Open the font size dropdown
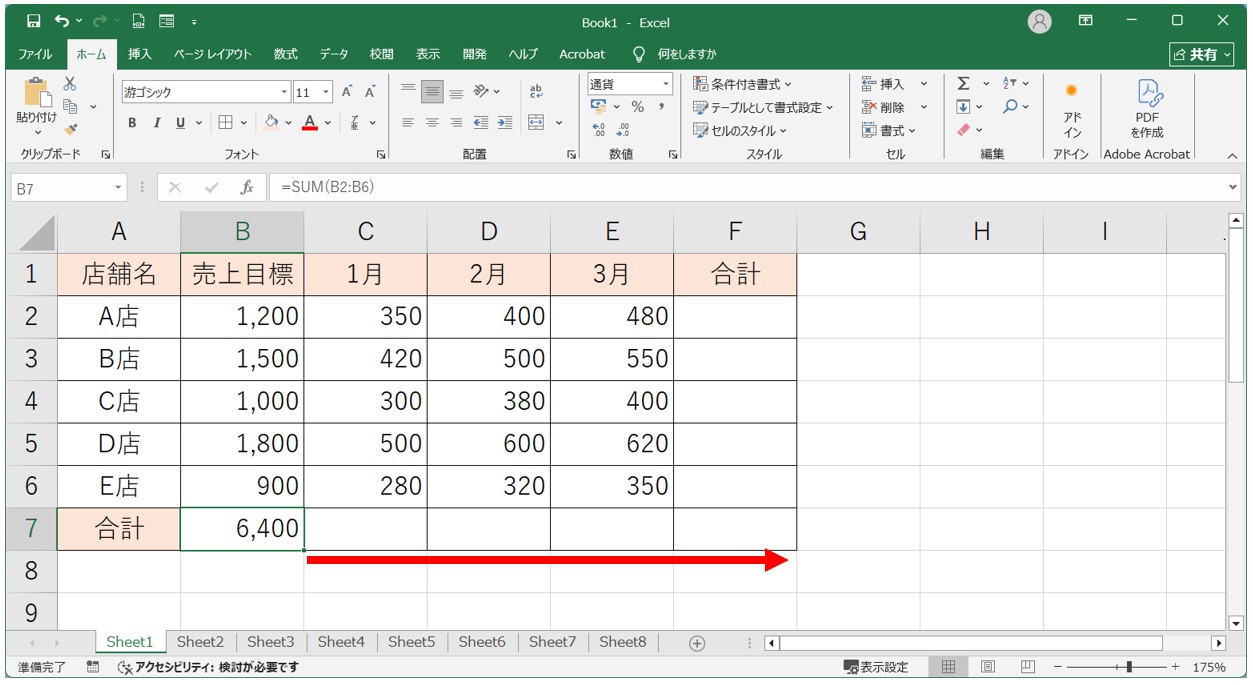This screenshot has height=685, width=1253. tap(327, 92)
